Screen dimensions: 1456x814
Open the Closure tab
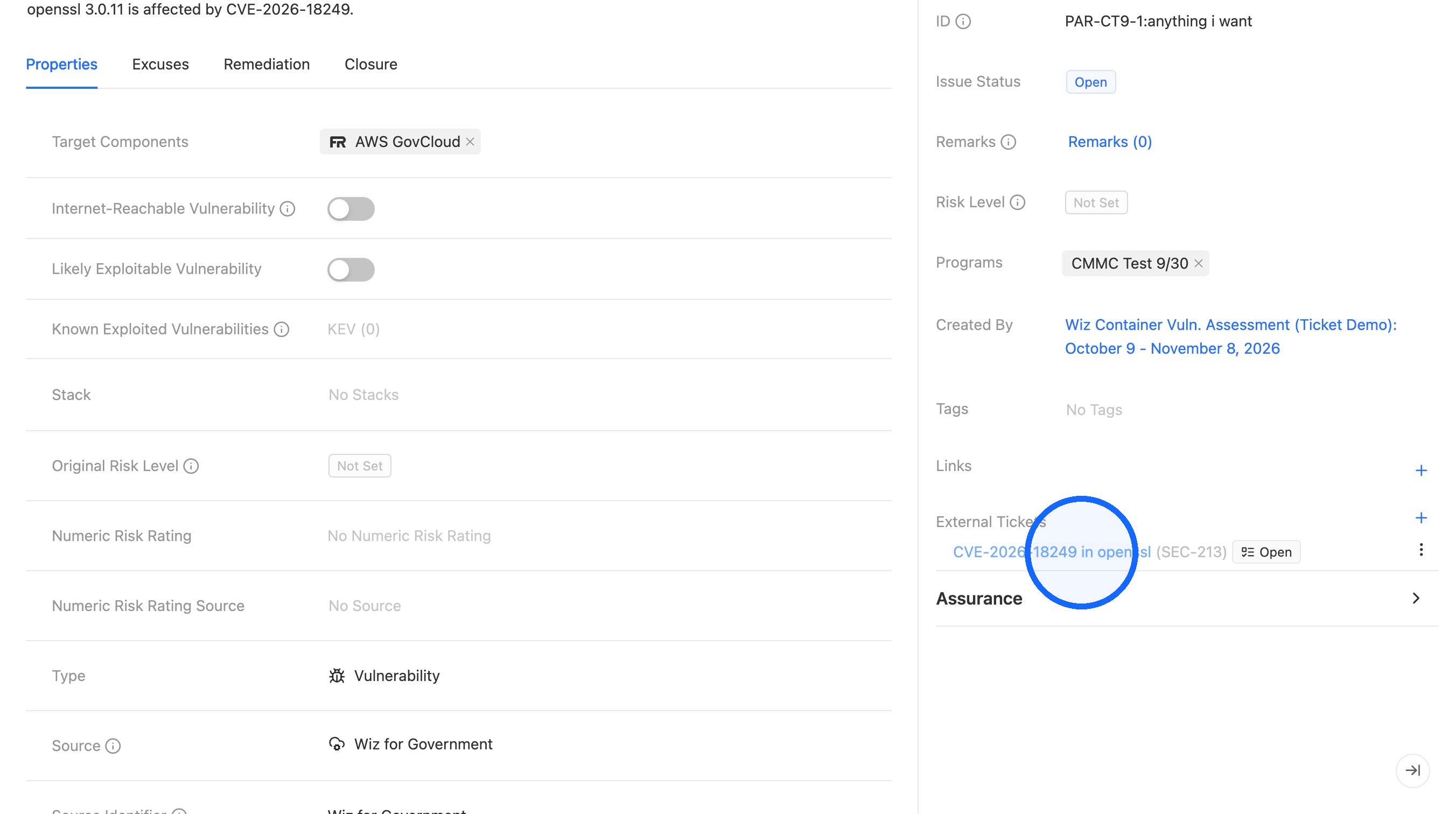[x=371, y=65]
